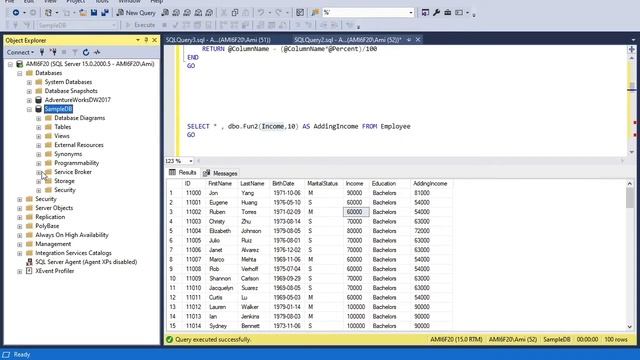The height and width of the screenshot is (360, 640).
Task: Collapse the SampleDB database node
Action: pyautogui.click(x=29, y=109)
